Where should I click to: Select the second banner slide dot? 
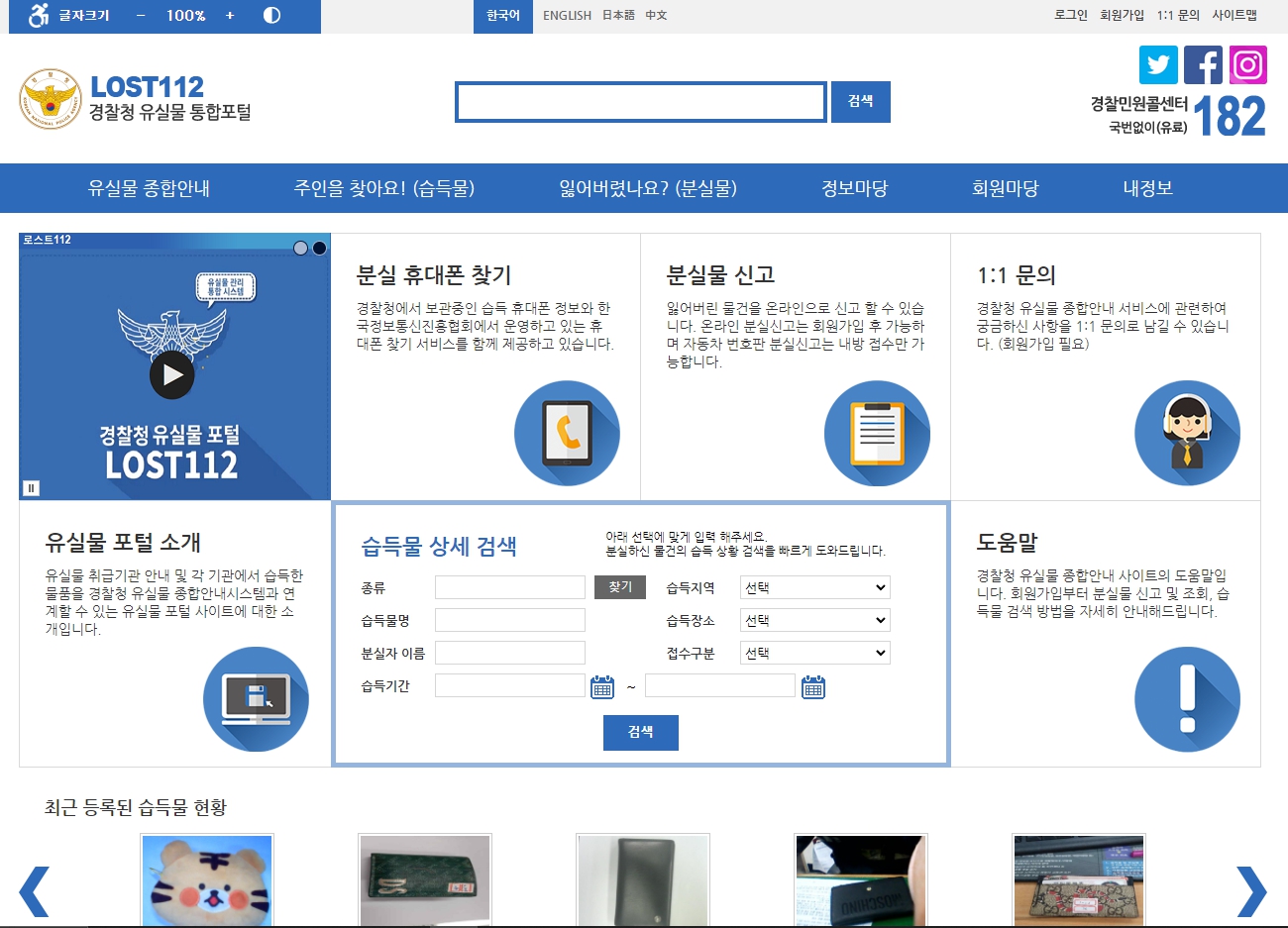(x=319, y=248)
